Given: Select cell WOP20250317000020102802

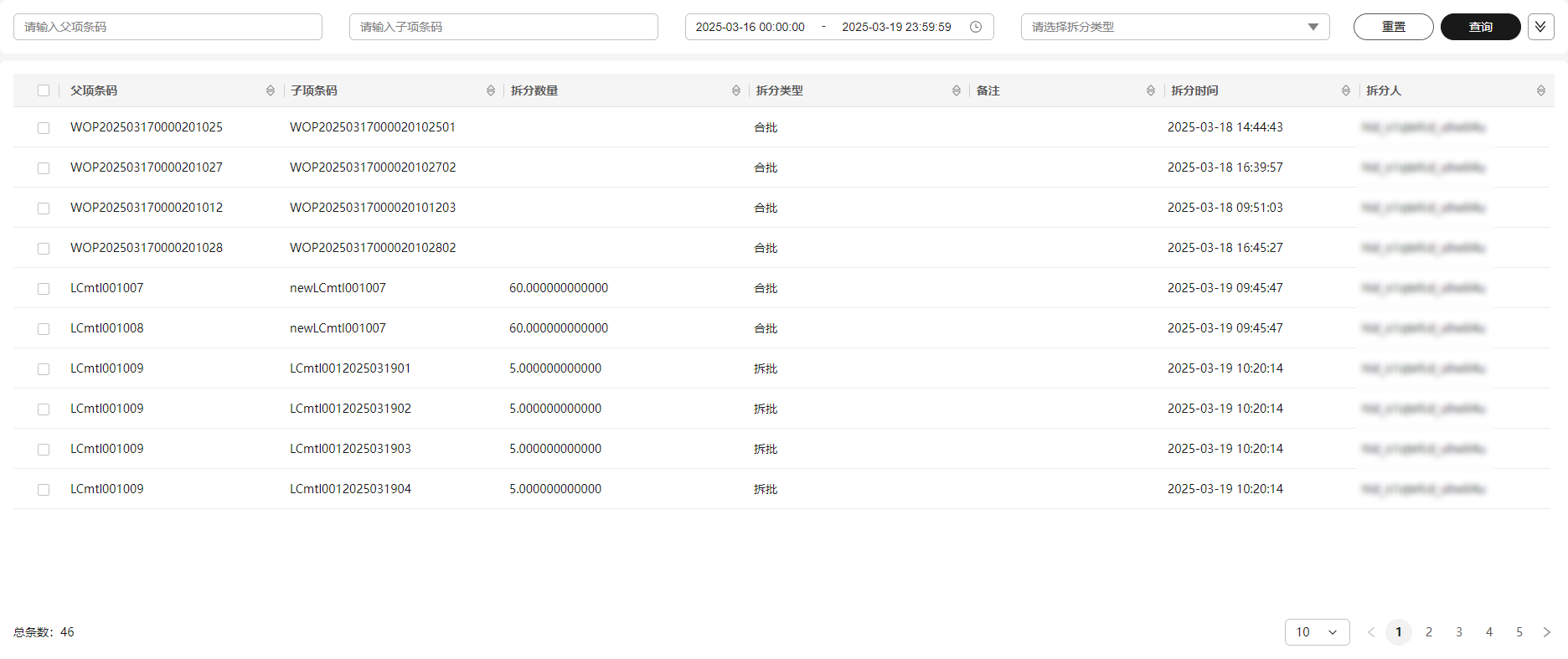Looking at the screenshot, I should [373, 248].
